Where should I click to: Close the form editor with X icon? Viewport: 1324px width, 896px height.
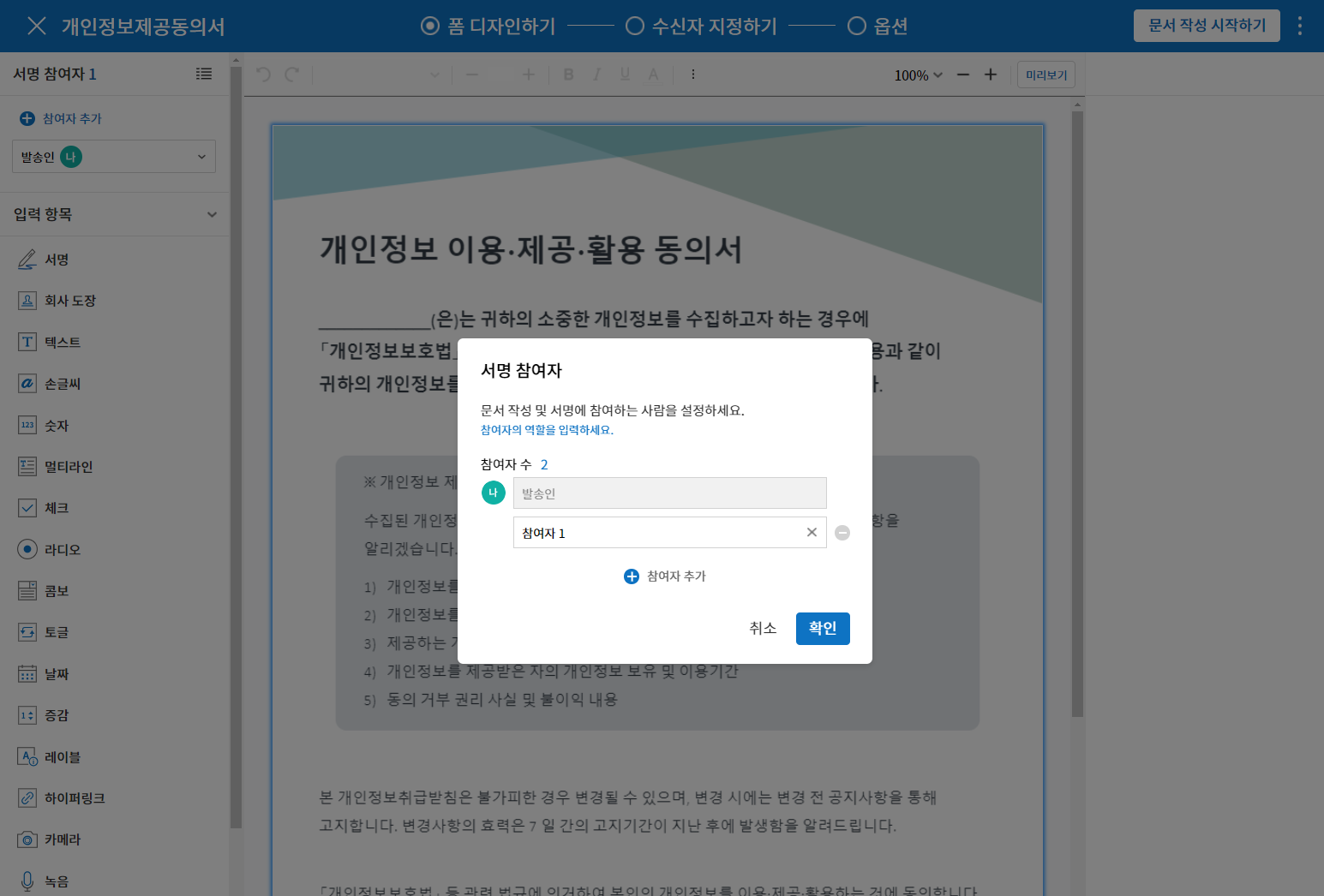(x=36, y=26)
